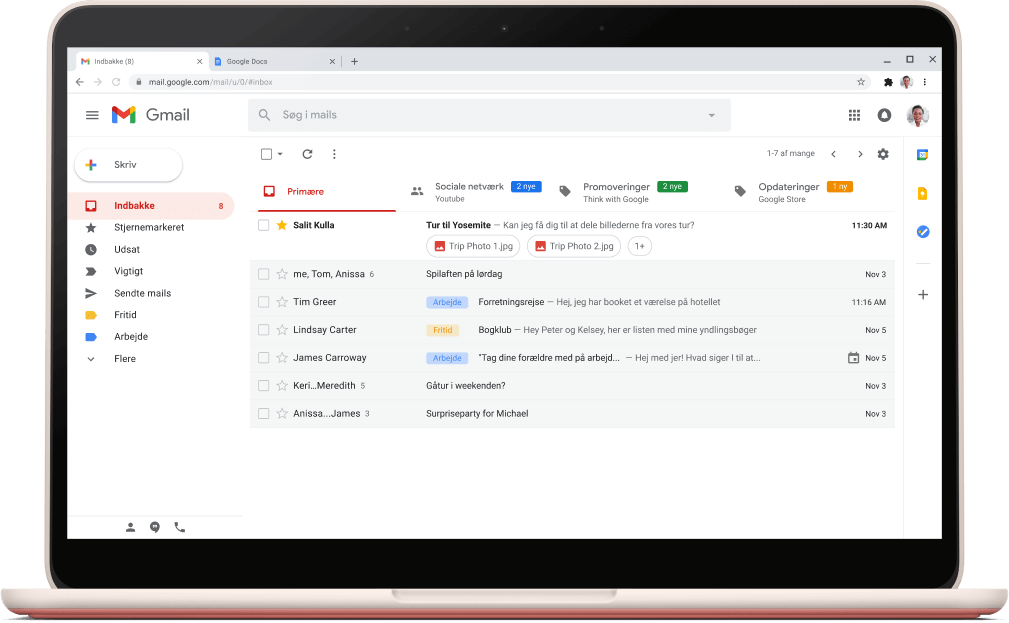The image size is (1009, 623).
Task: Open Trip Photo 2.jpg attachment
Action: [574, 246]
